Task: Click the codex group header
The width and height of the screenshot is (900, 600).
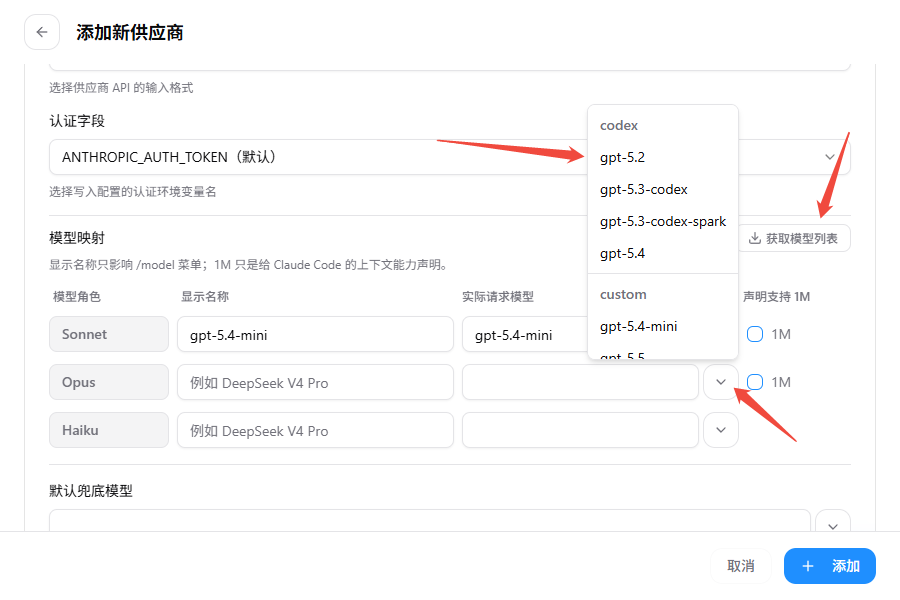Action: (619, 126)
